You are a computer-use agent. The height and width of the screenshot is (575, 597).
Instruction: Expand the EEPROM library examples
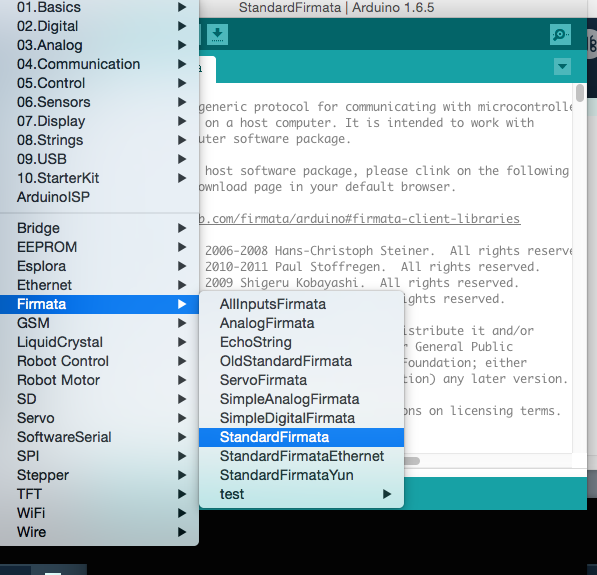point(99,248)
